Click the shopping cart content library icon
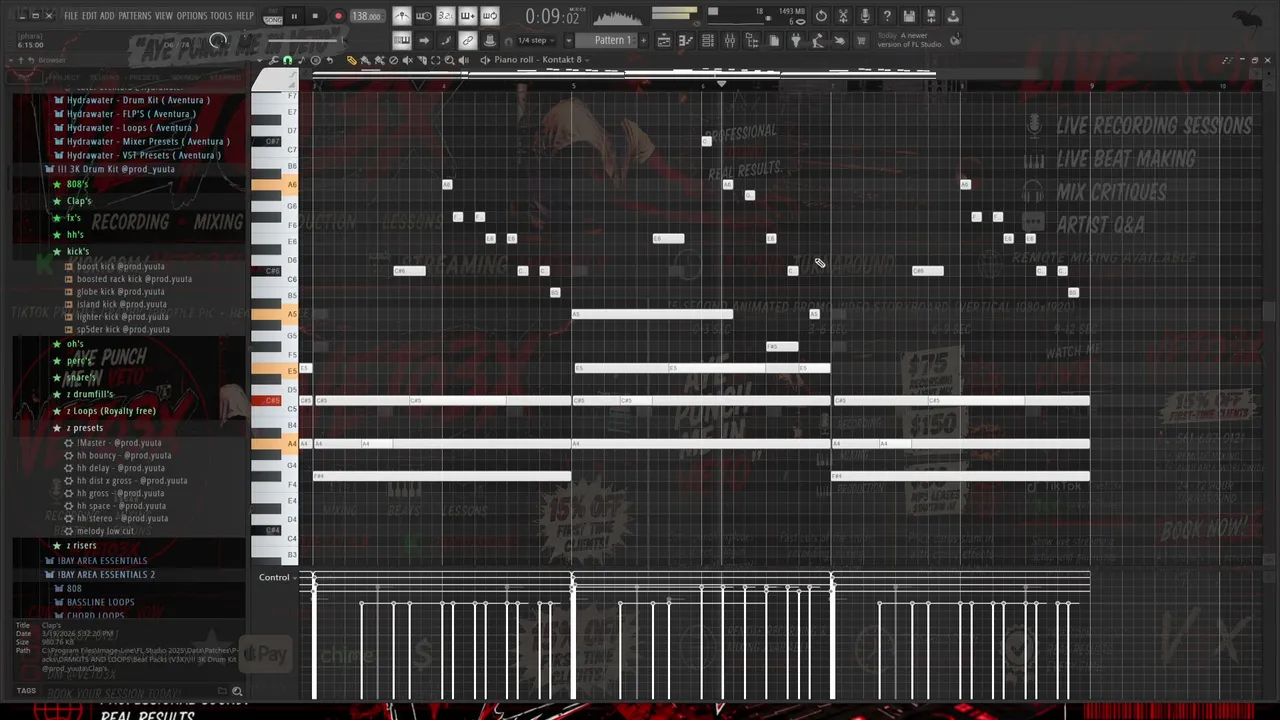The width and height of the screenshot is (1280, 720). [x=861, y=41]
